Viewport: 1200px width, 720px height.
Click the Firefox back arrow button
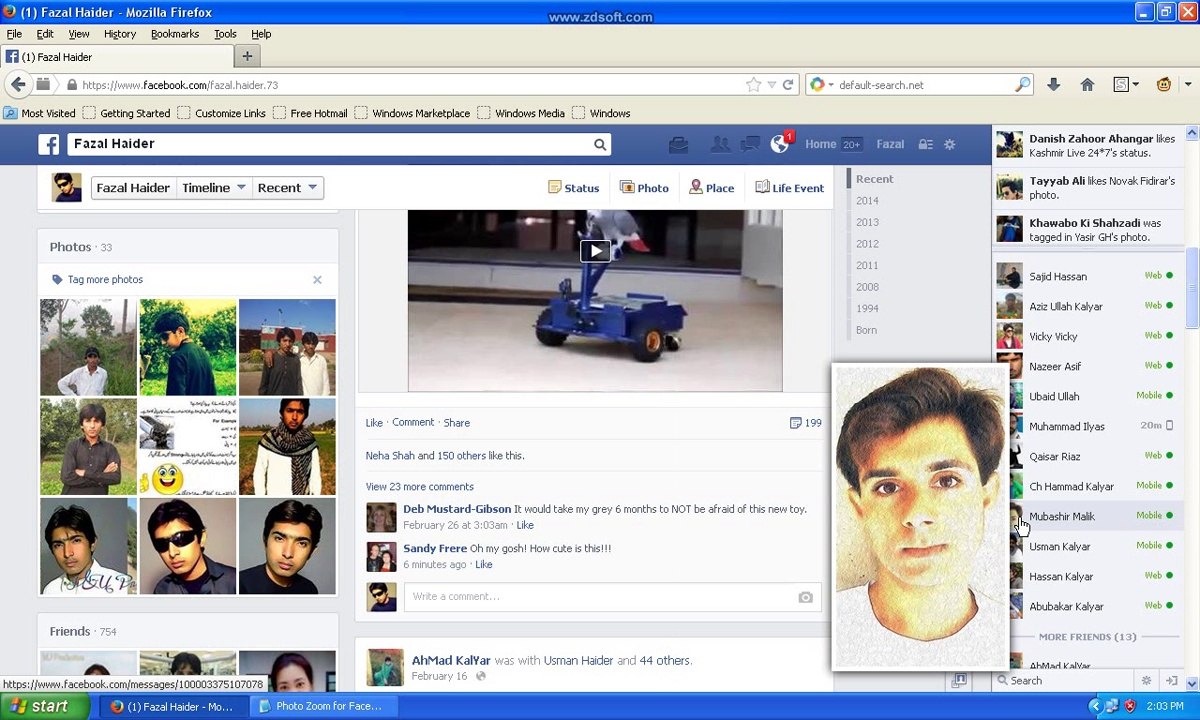point(18,85)
